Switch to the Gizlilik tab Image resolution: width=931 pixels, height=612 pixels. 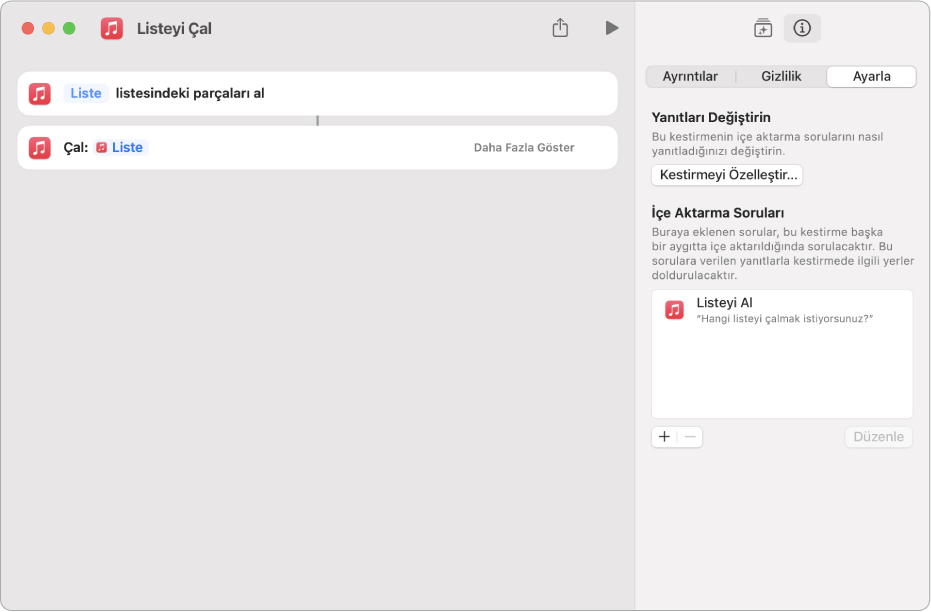click(x=781, y=77)
